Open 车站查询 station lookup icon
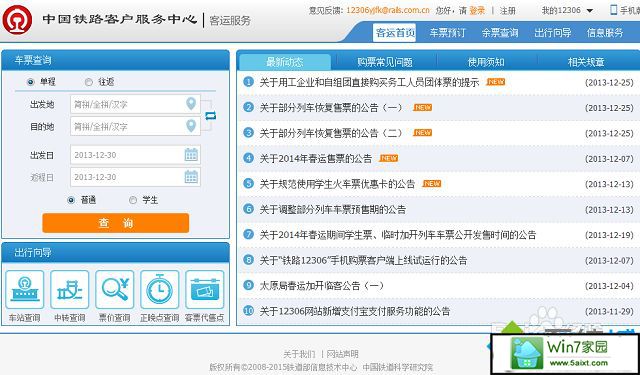Viewport: 640px width, 375px height. point(24,289)
